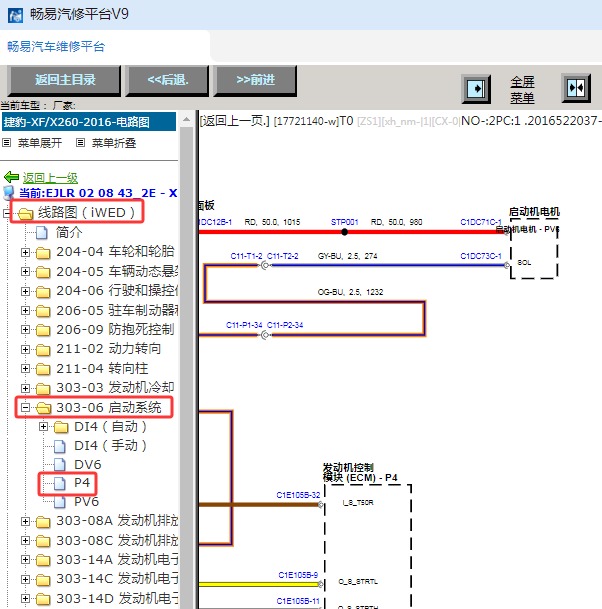The height and width of the screenshot is (609, 602).
Task: Open the 线路图 (iWED) folder
Action: coord(86,213)
